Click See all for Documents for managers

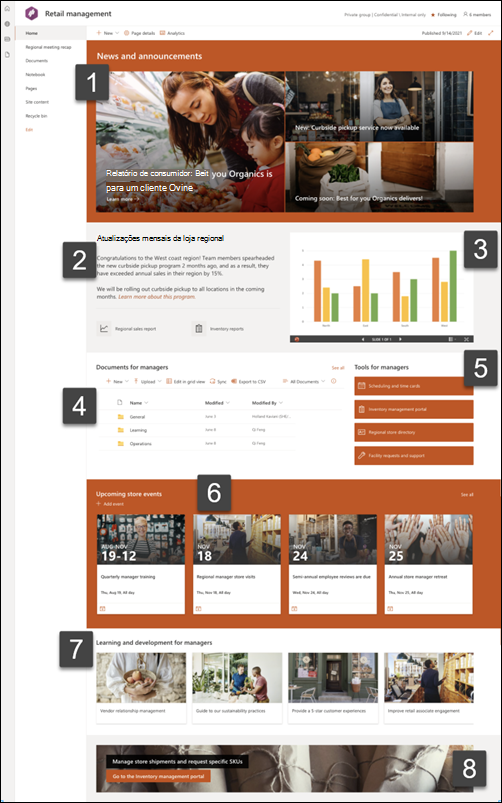click(x=338, y=368)
